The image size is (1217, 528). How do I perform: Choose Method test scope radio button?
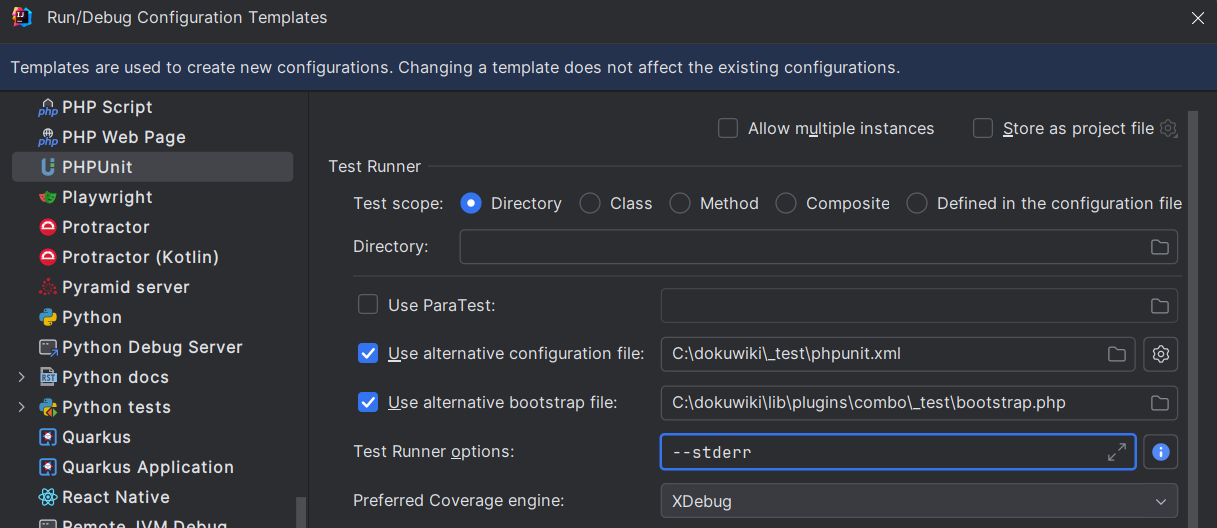680,204
